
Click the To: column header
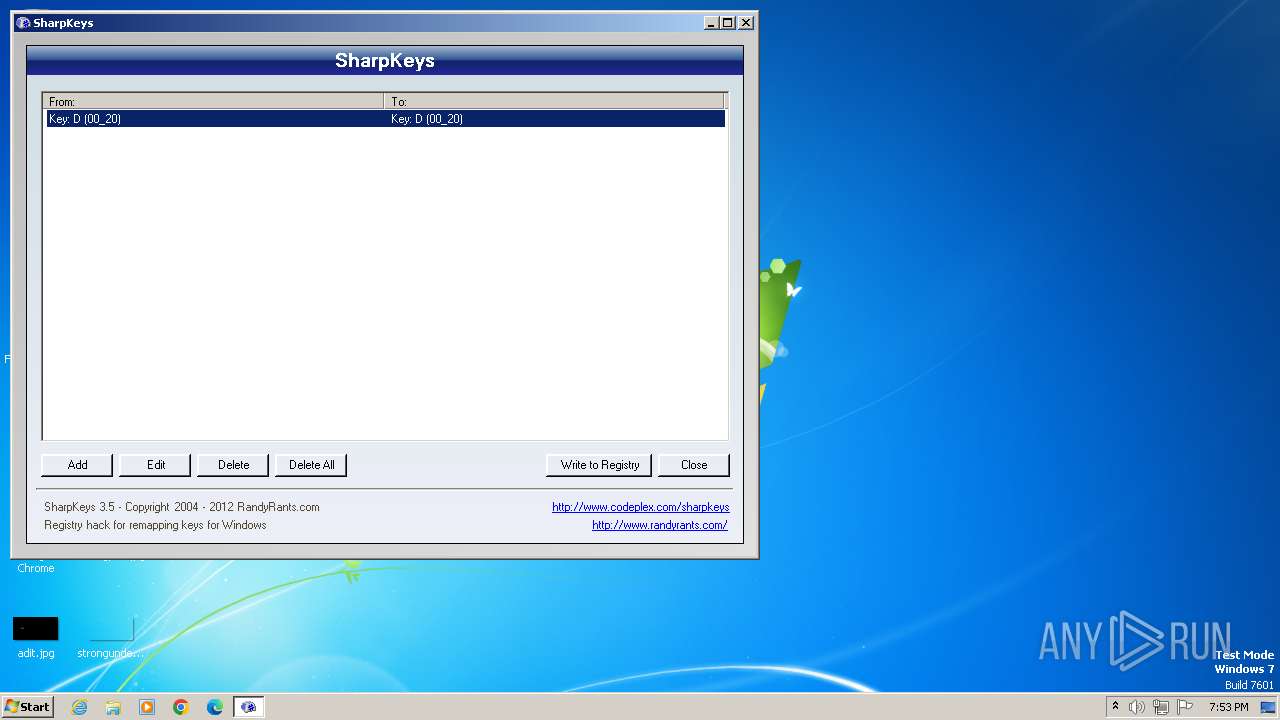click(554, 102)
